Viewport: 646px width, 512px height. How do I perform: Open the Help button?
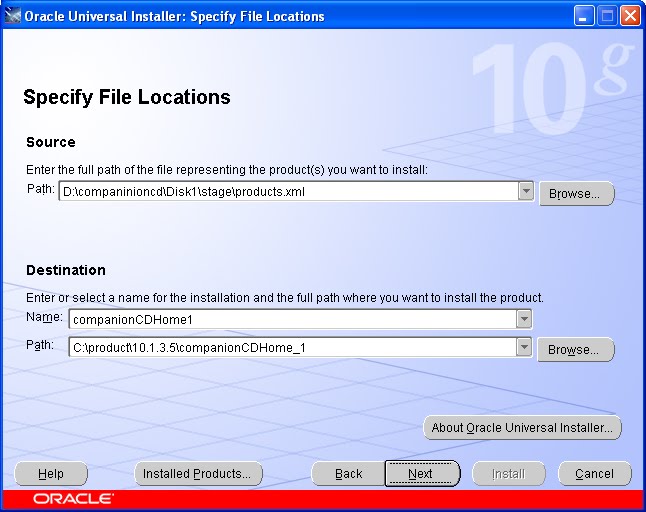51,474
